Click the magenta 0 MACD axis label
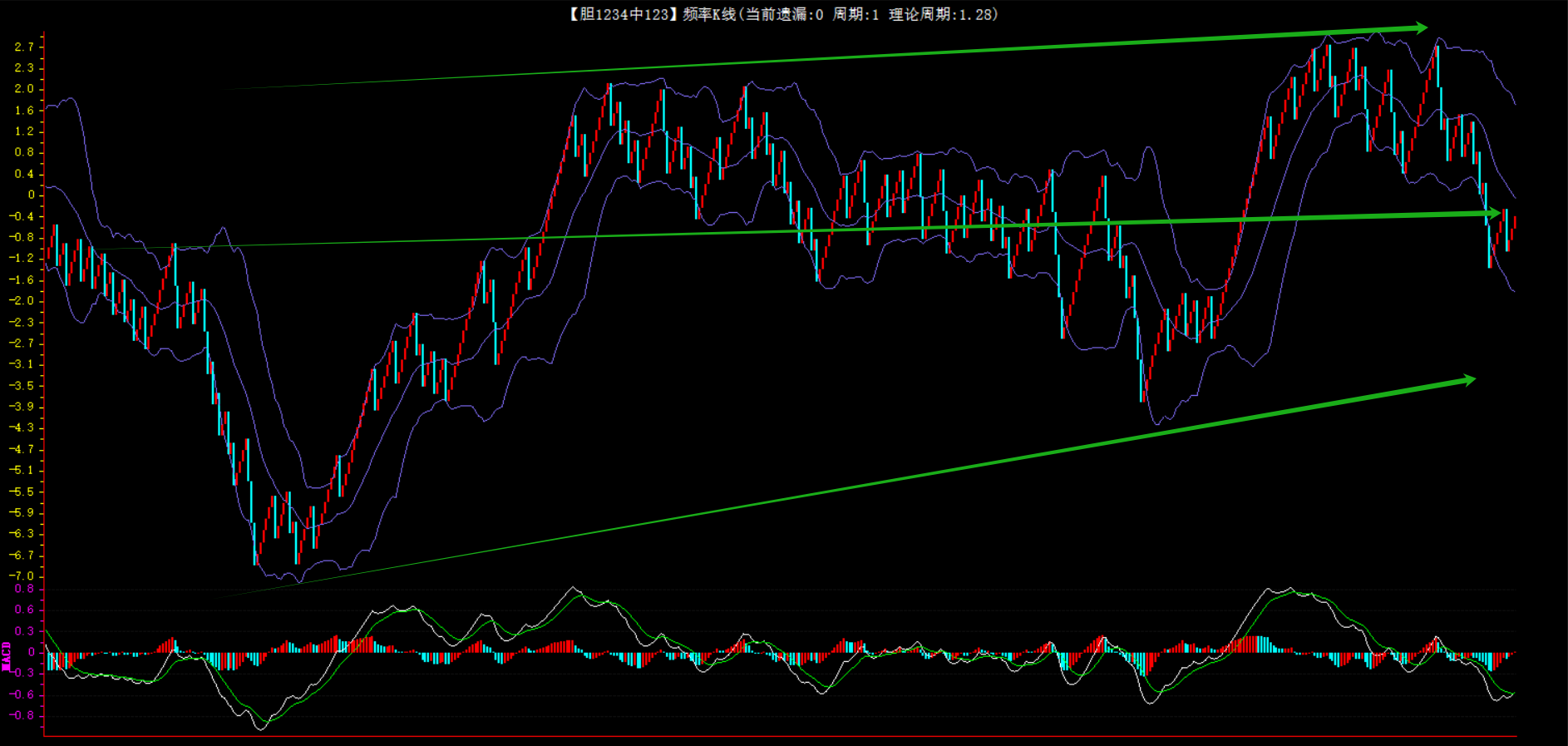Image resolution: width=1568 pixels, height=746 pixels. pos(32,652)
